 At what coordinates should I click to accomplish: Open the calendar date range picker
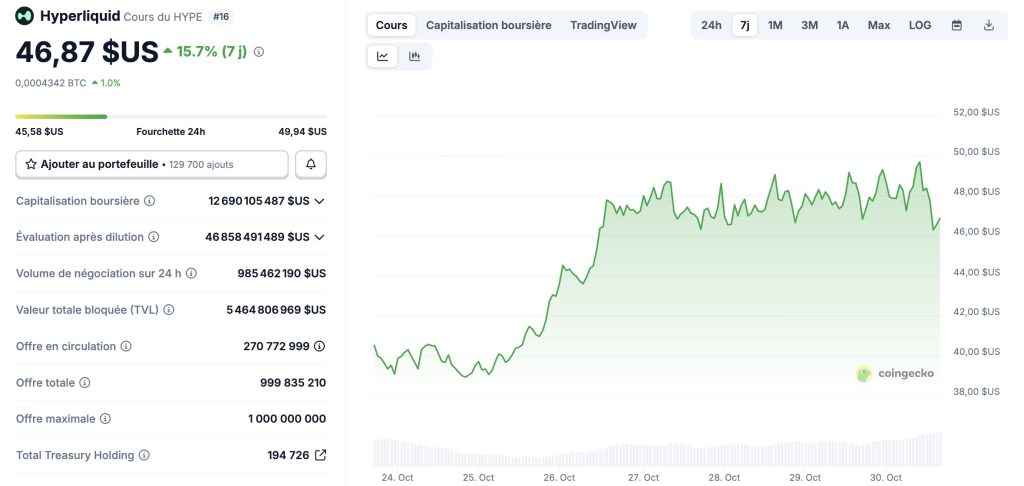[x=956, y=25]
